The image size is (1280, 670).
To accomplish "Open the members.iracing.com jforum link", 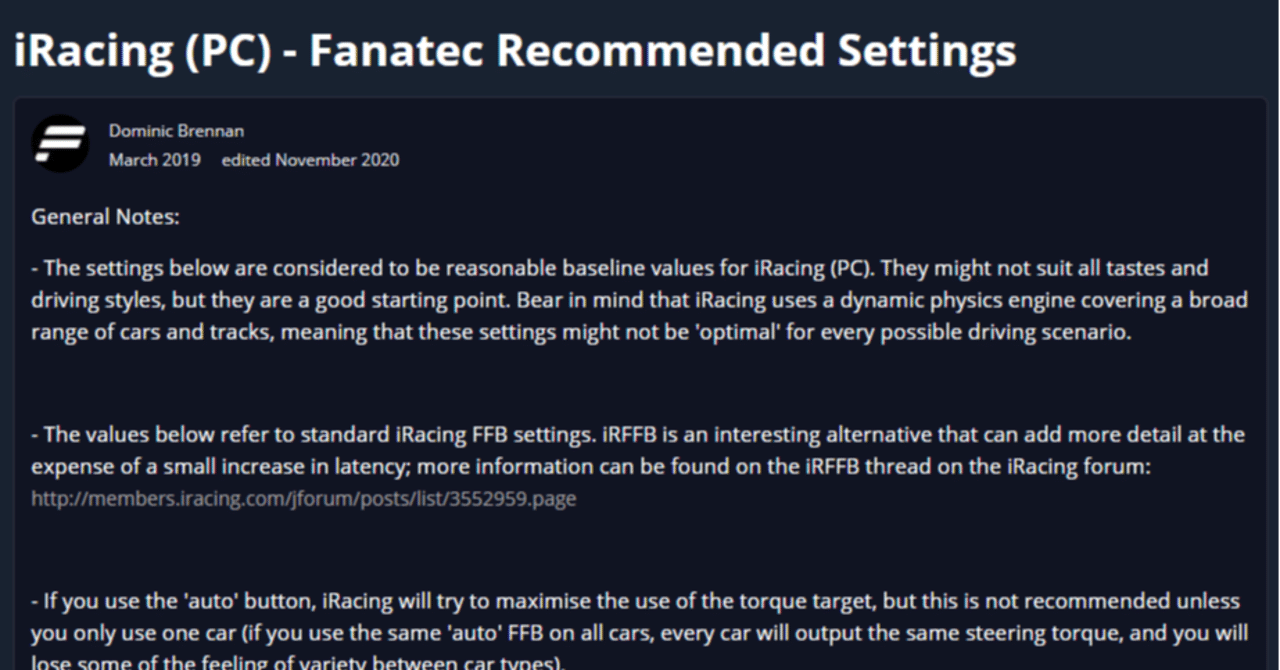I will pos(304,497).
